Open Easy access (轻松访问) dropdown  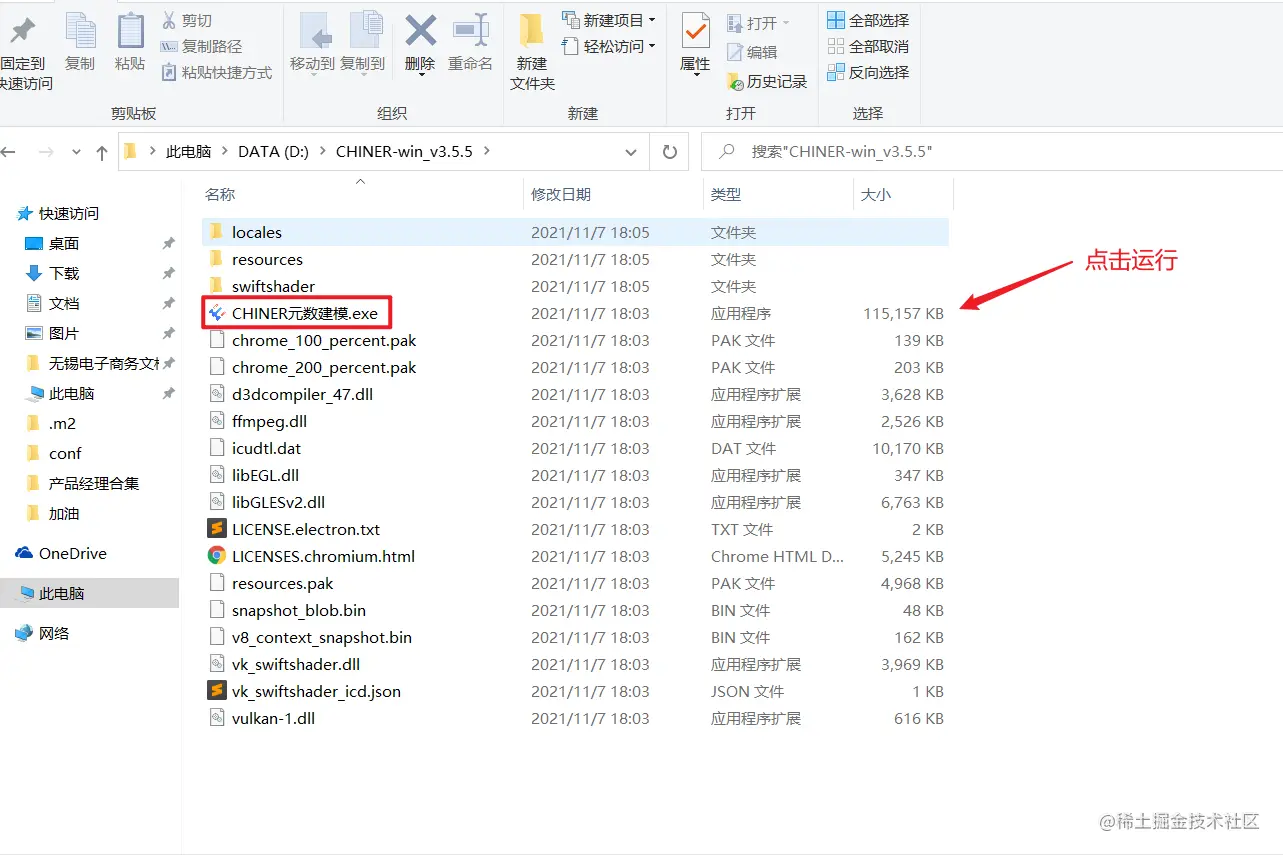[x=609, y=46]
